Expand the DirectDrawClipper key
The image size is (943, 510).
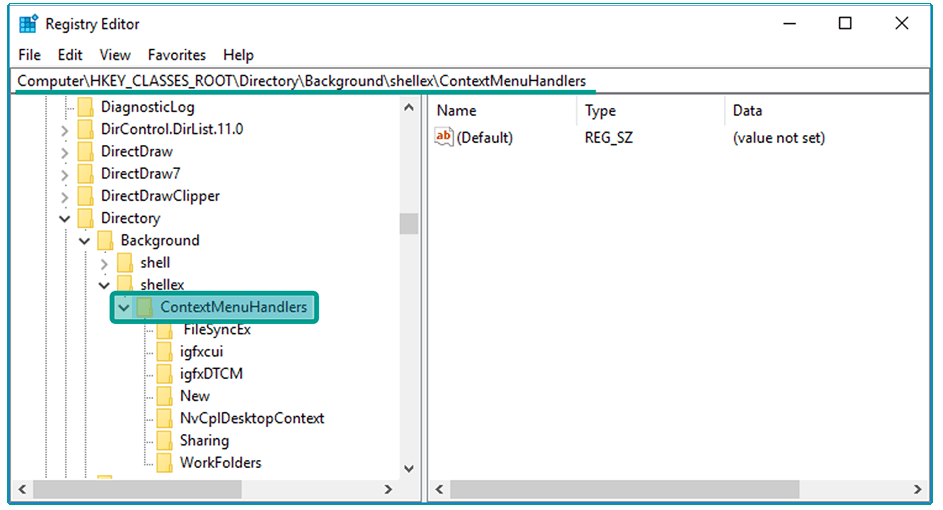(x=65, y=197)
